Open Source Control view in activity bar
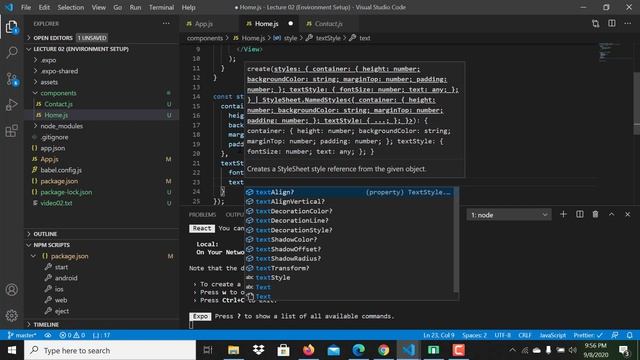The image size is (640, 360). click(11, 79)
